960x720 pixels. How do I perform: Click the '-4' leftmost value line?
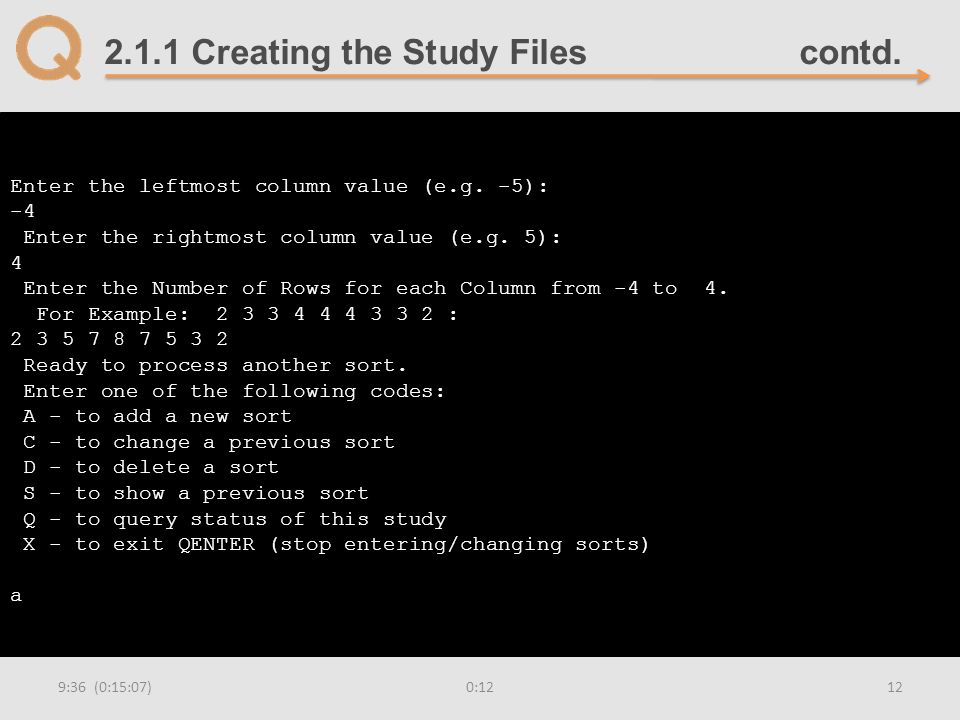pyautogui.click(x=23, y=211)
